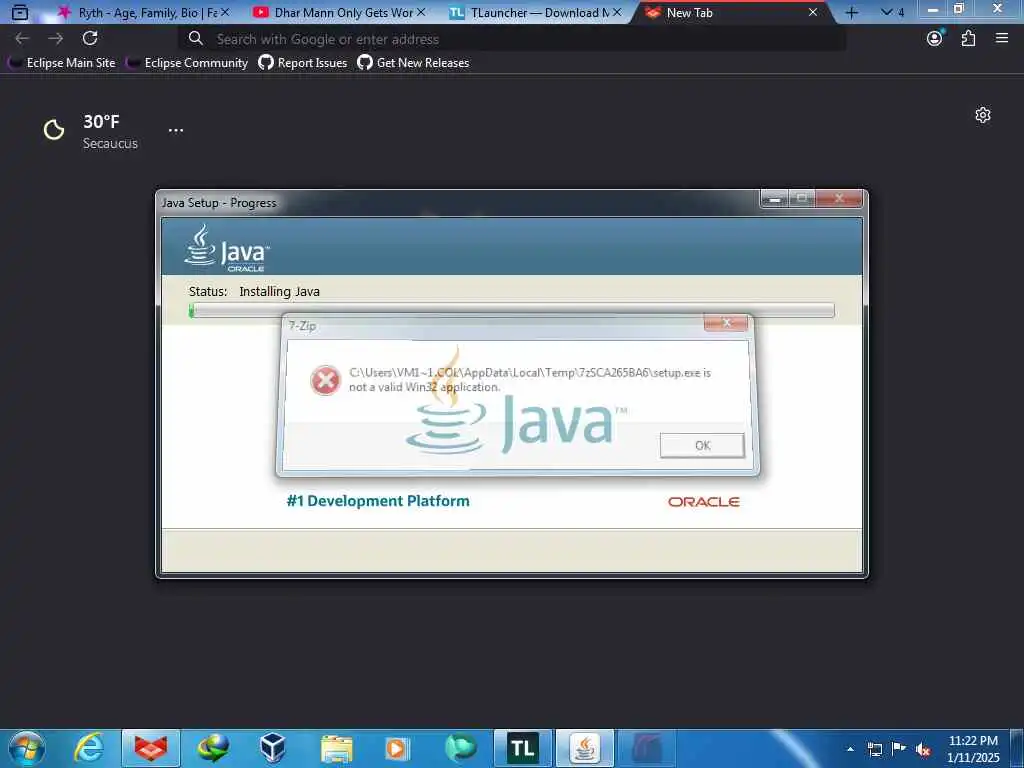Open the Get New Releases bookmark
This screenshot has height=768, width=1024.
[x=413, y=63]
